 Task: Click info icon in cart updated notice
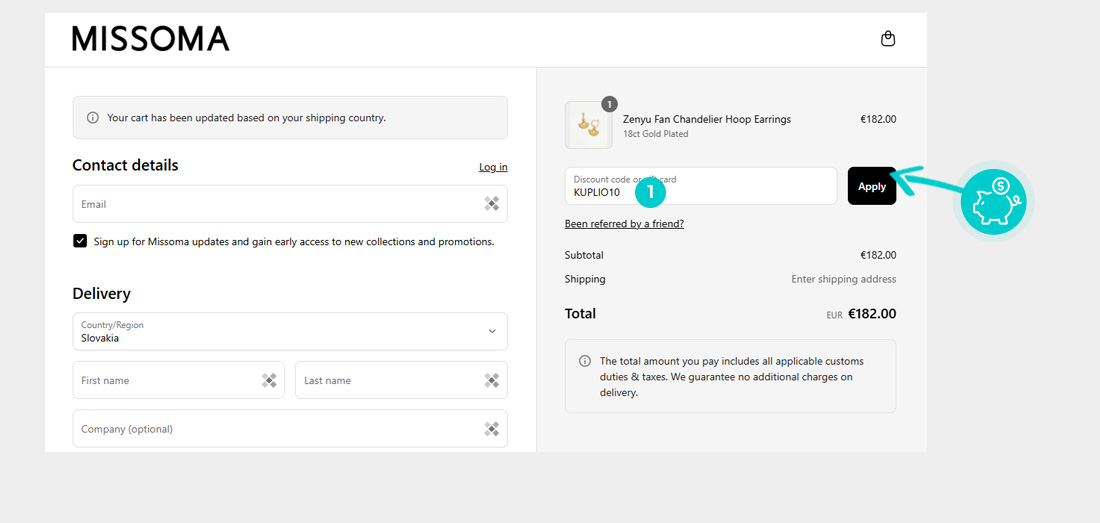click(93, 118)
